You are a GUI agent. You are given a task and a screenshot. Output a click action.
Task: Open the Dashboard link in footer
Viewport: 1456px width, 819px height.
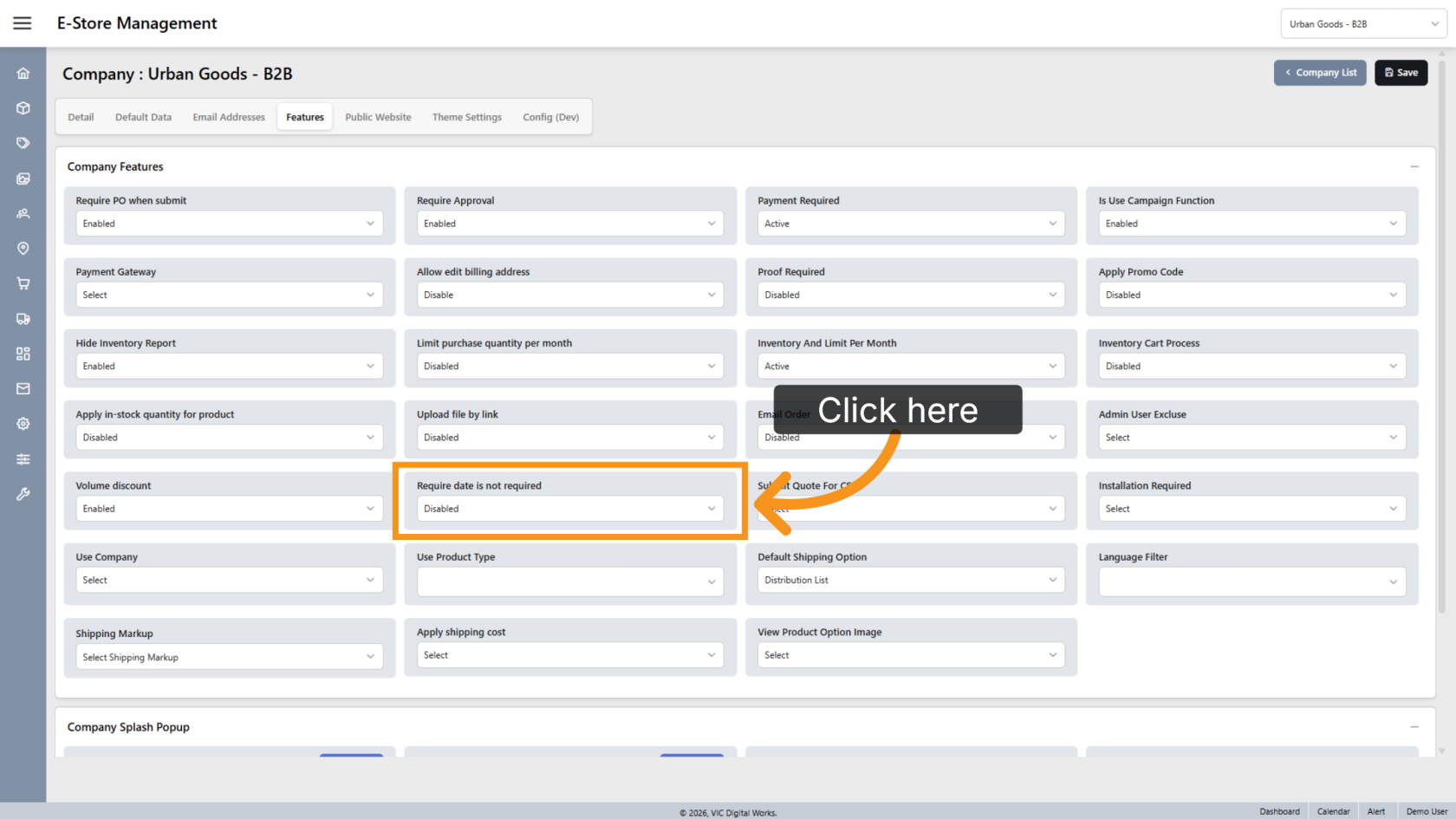pos(1279,811)
